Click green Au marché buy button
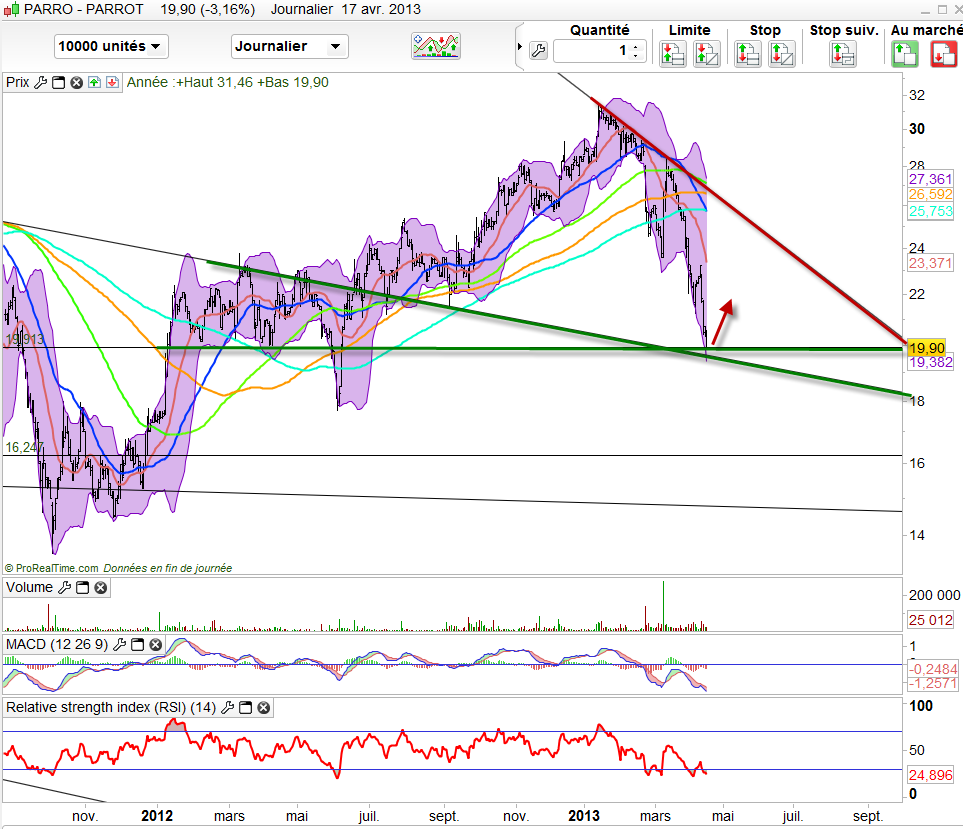The width and height of the screenshot is (963, 829). 904,54
